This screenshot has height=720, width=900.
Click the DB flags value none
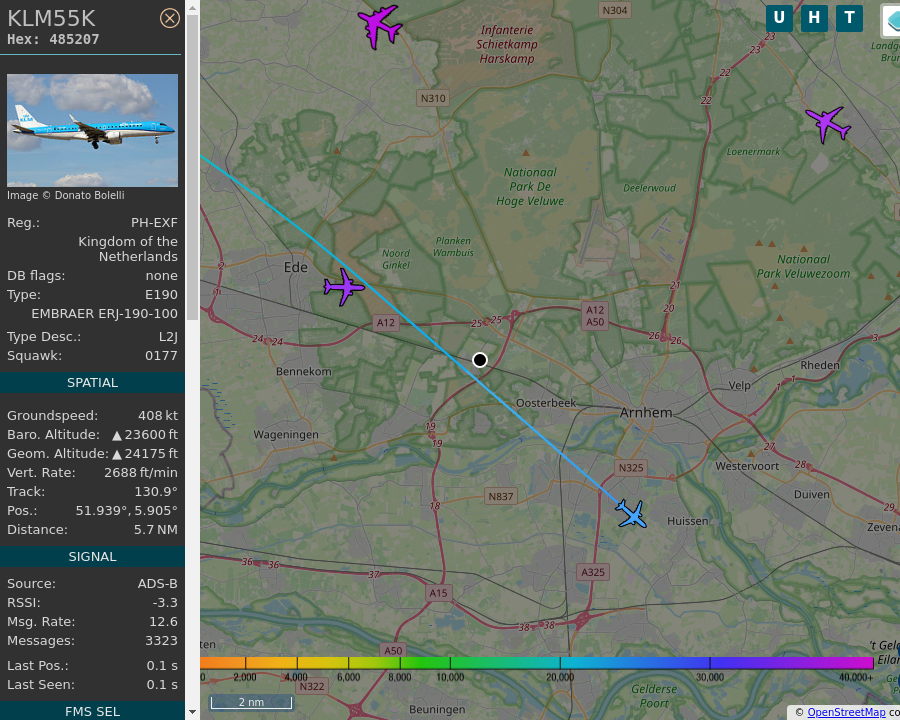161,276
